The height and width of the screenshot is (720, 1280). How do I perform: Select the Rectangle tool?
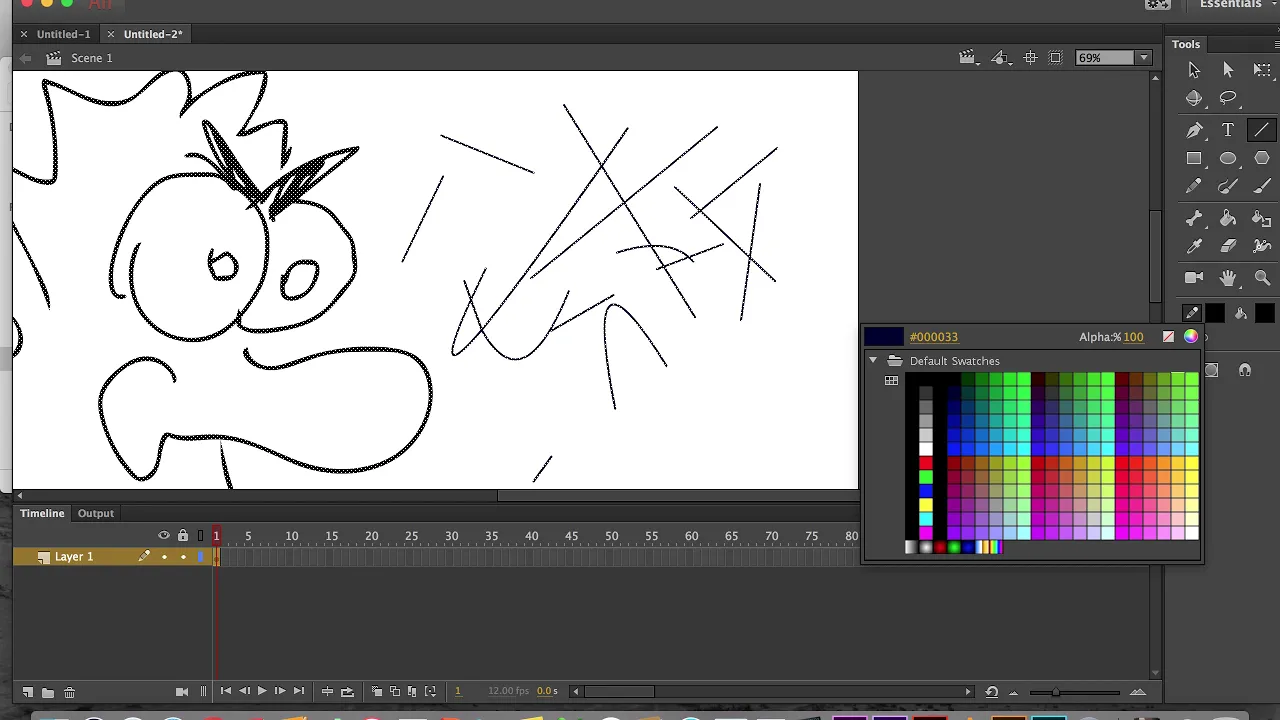1194,158
